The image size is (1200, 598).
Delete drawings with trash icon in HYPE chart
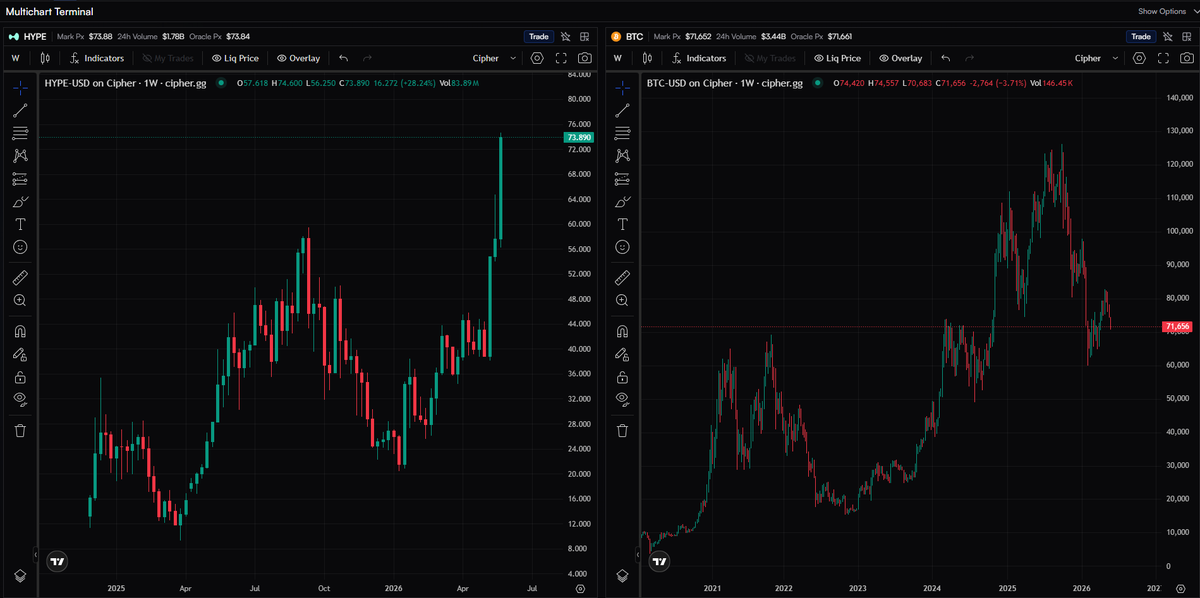click(20, 430)
